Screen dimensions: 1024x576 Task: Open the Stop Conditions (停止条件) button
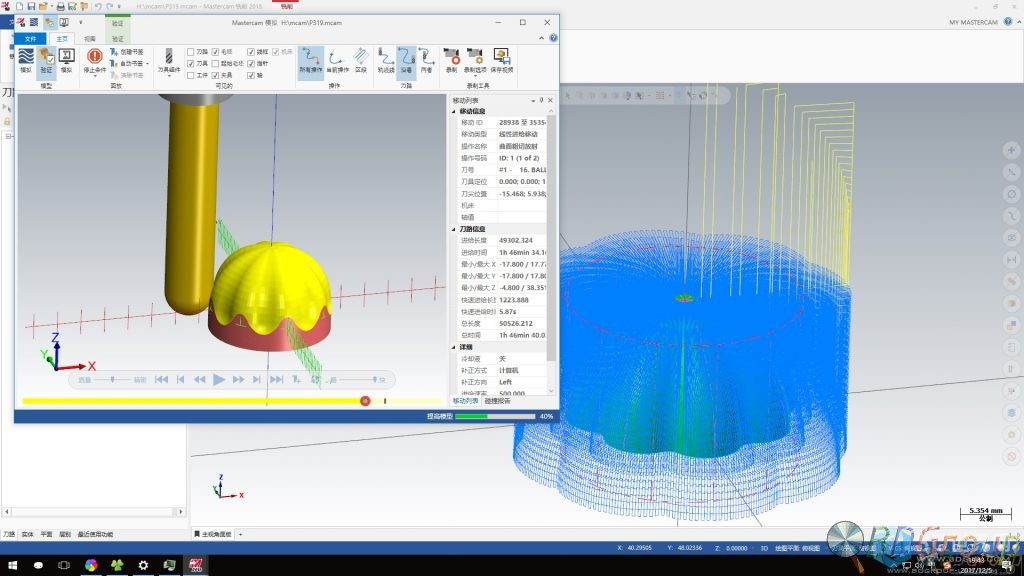[95, 62]
